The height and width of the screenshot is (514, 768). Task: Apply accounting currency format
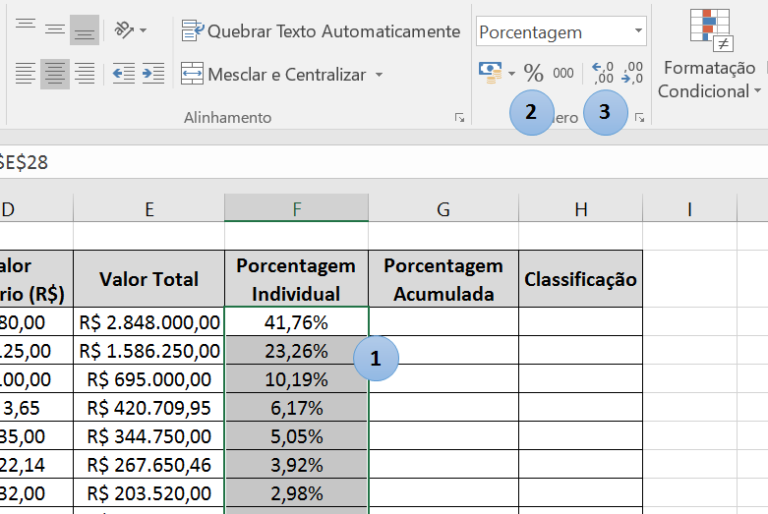490,73
